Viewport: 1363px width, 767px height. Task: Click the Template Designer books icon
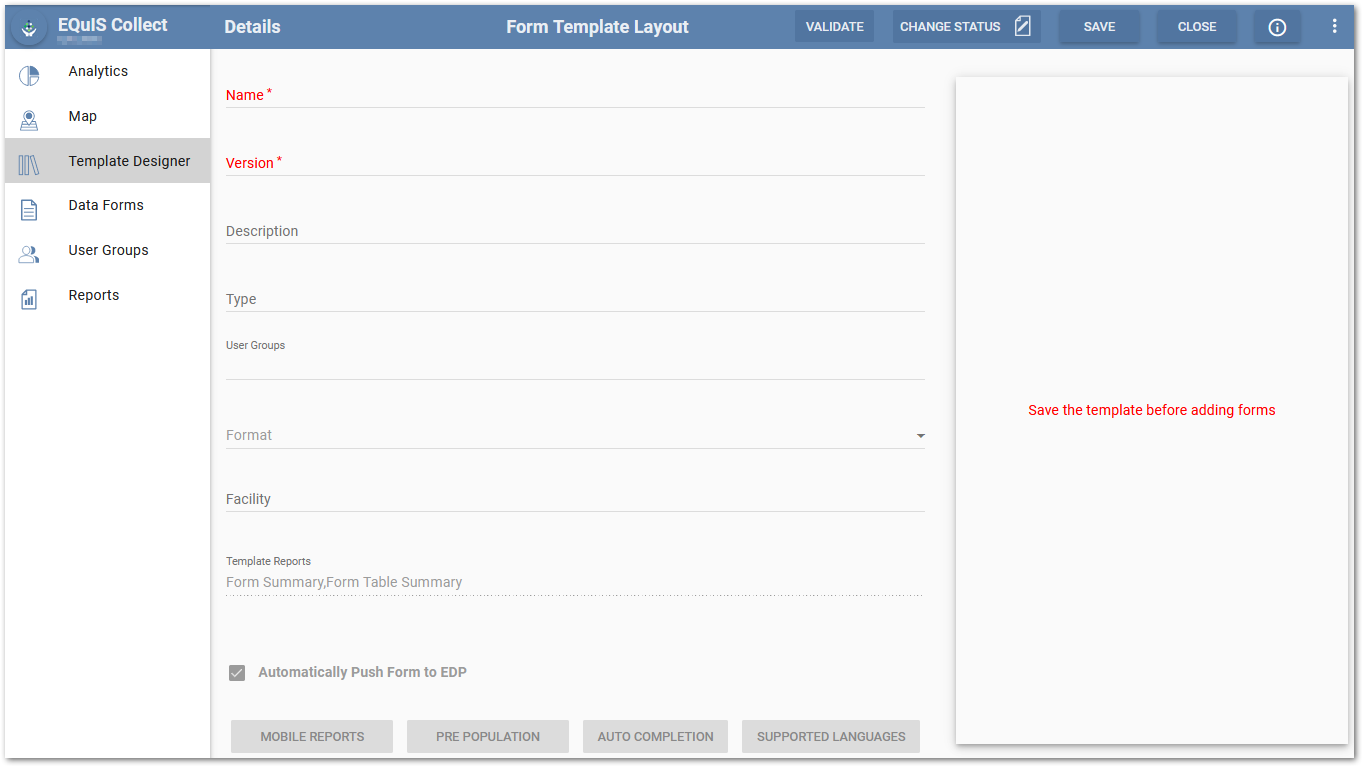coord(29,161)
